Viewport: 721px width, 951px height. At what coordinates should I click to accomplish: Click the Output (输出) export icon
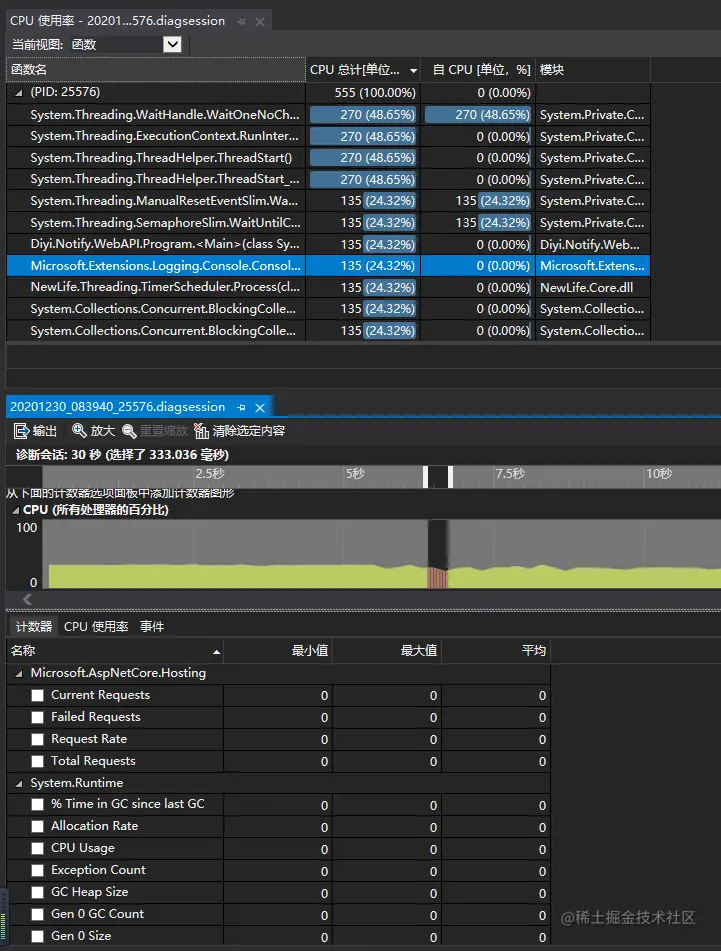21,431
